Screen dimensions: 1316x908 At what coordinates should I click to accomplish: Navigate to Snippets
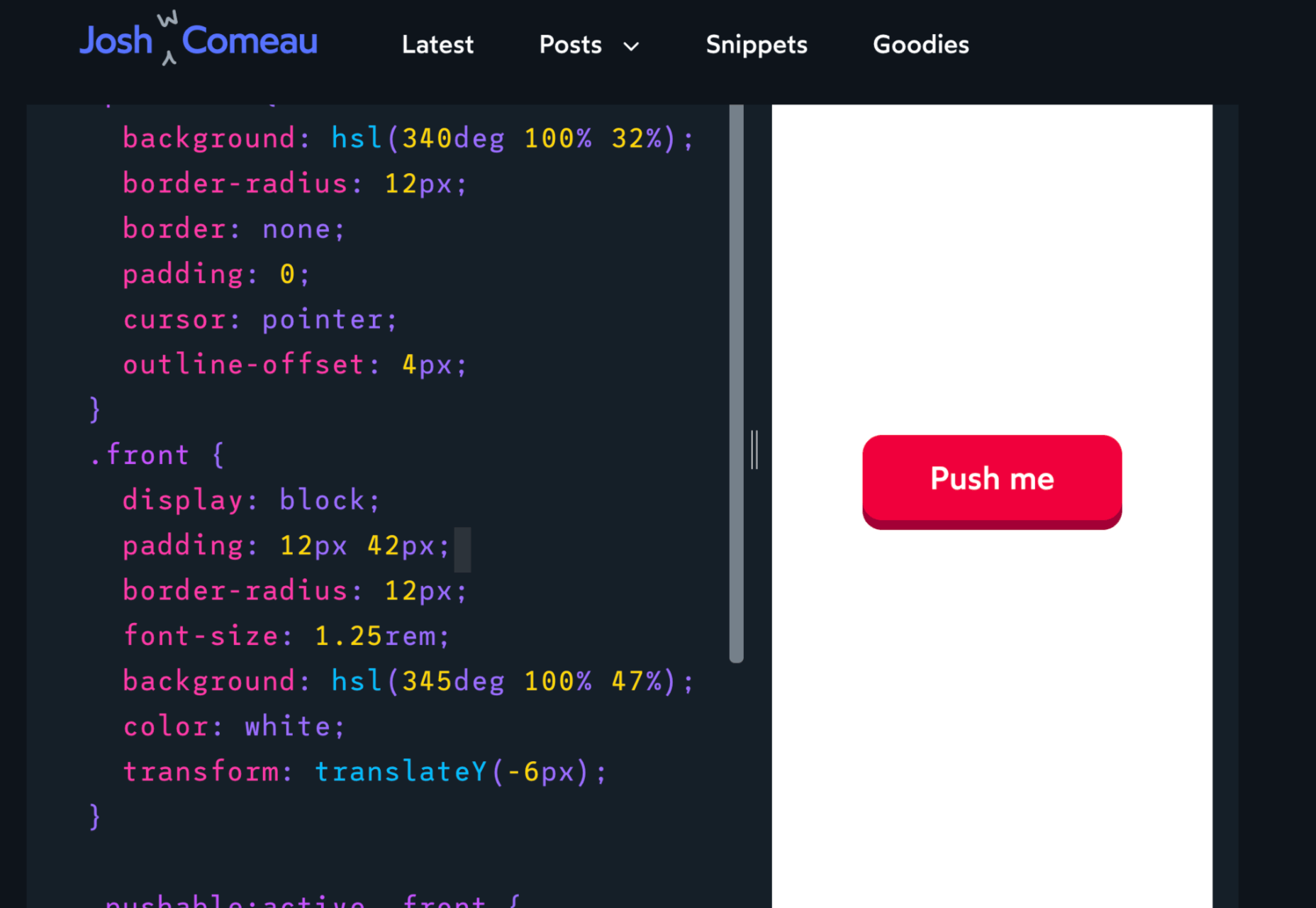tap(757, 45)
